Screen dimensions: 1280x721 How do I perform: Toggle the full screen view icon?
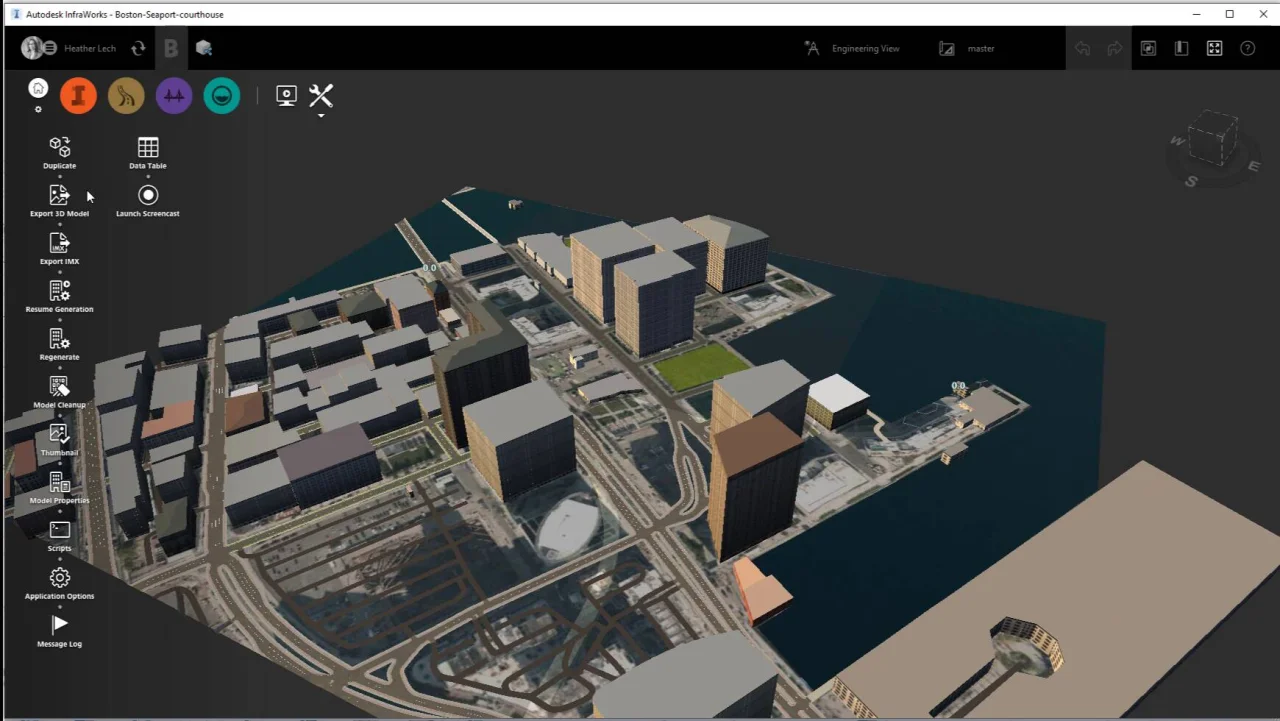coord(1214,48)
